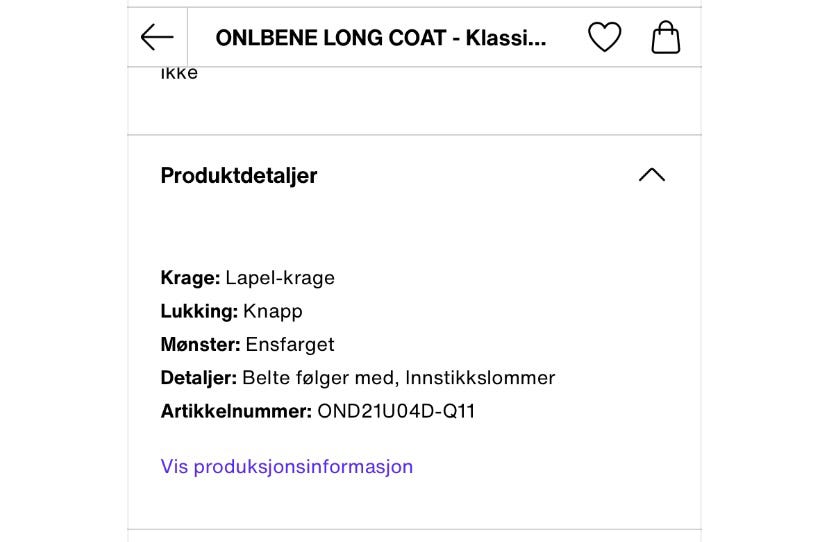Select the Artikkelnummer label

236,411
